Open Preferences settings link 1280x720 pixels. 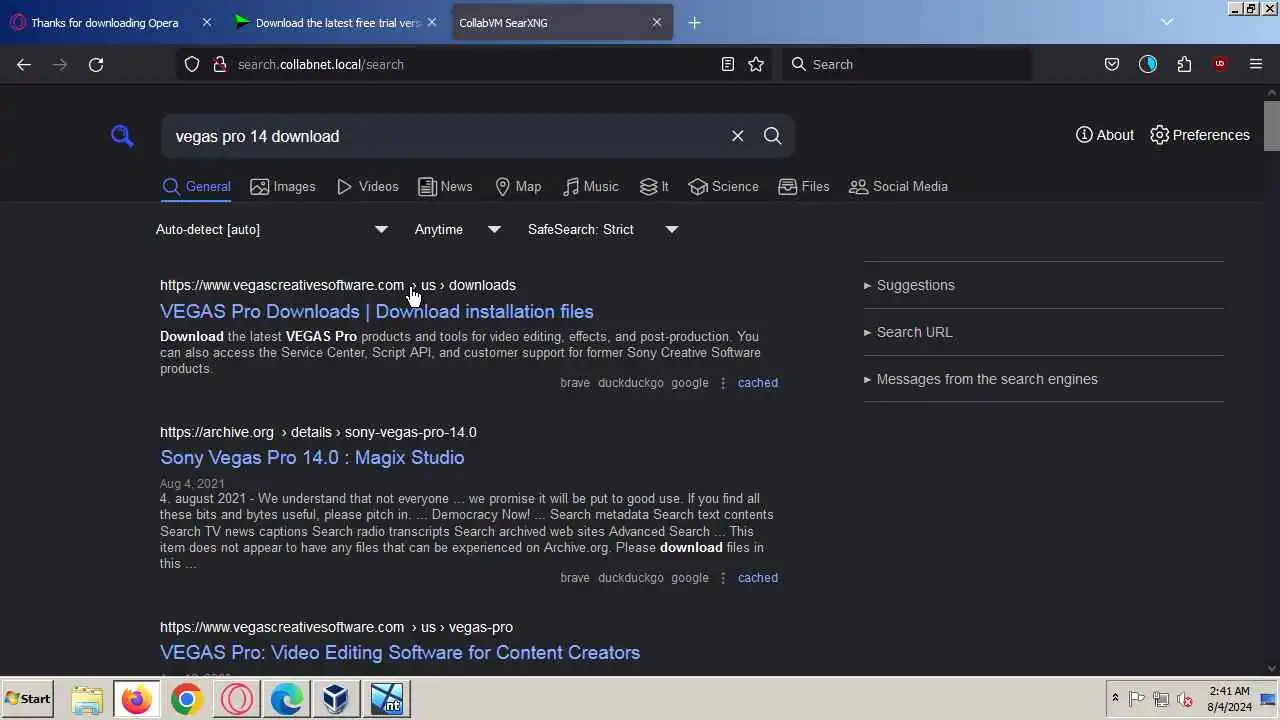tap(1200, 135)
